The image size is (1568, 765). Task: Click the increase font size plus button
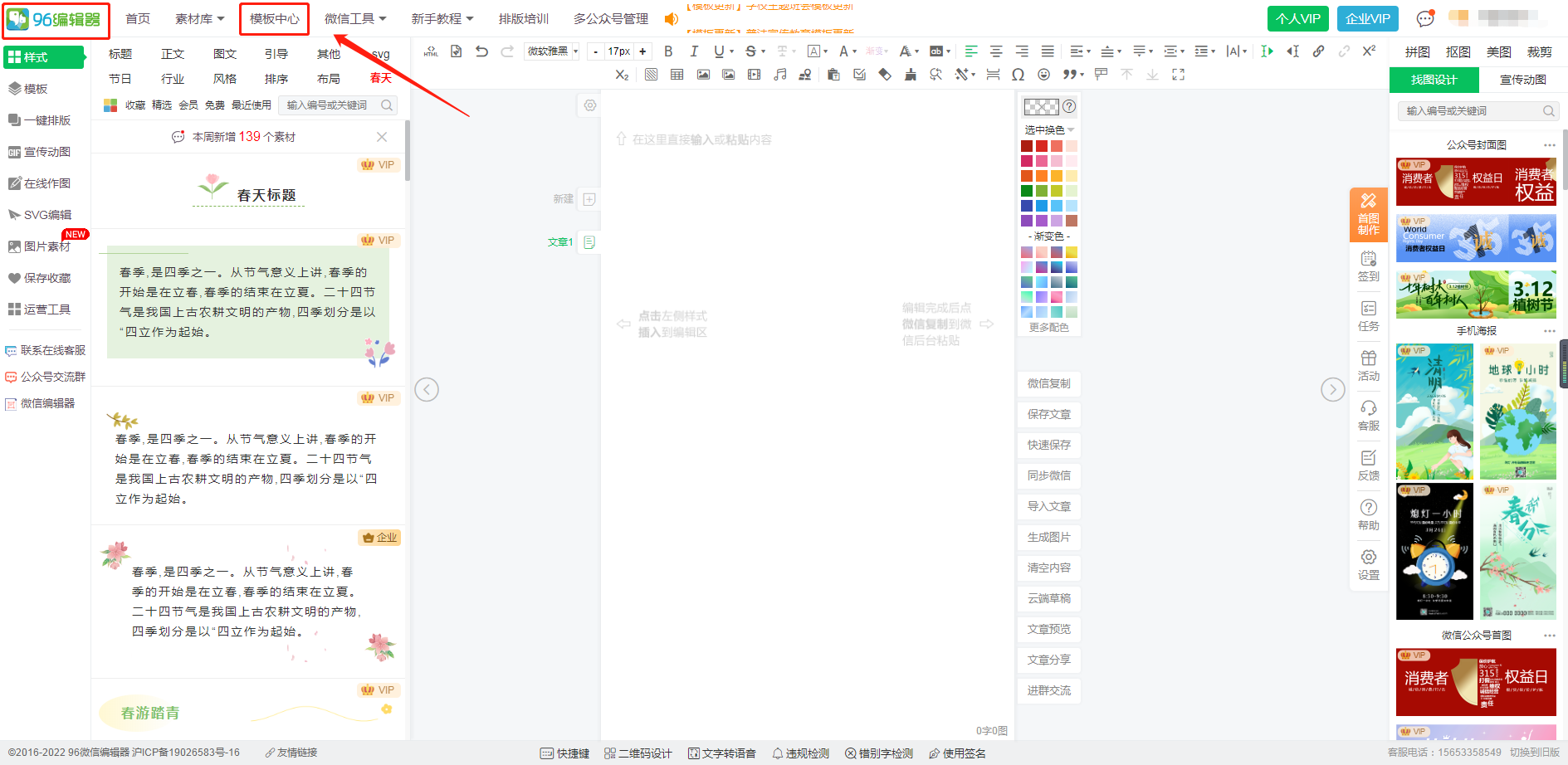click(x=642, y=51)
